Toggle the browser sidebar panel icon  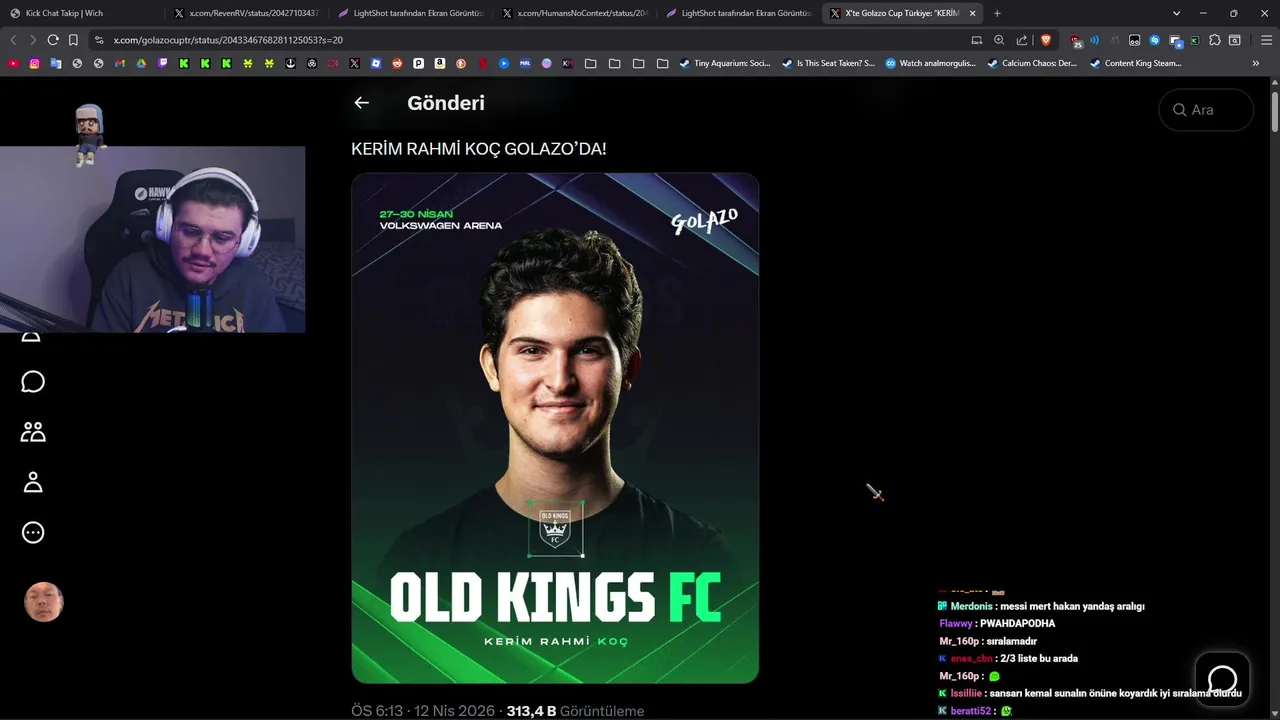[1235, 40]
